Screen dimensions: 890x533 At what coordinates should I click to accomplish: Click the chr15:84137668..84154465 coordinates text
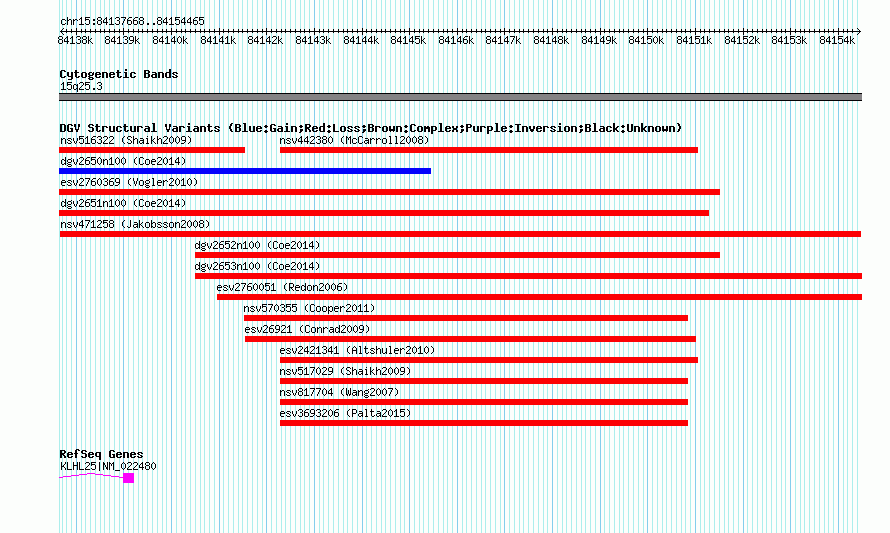132,21
